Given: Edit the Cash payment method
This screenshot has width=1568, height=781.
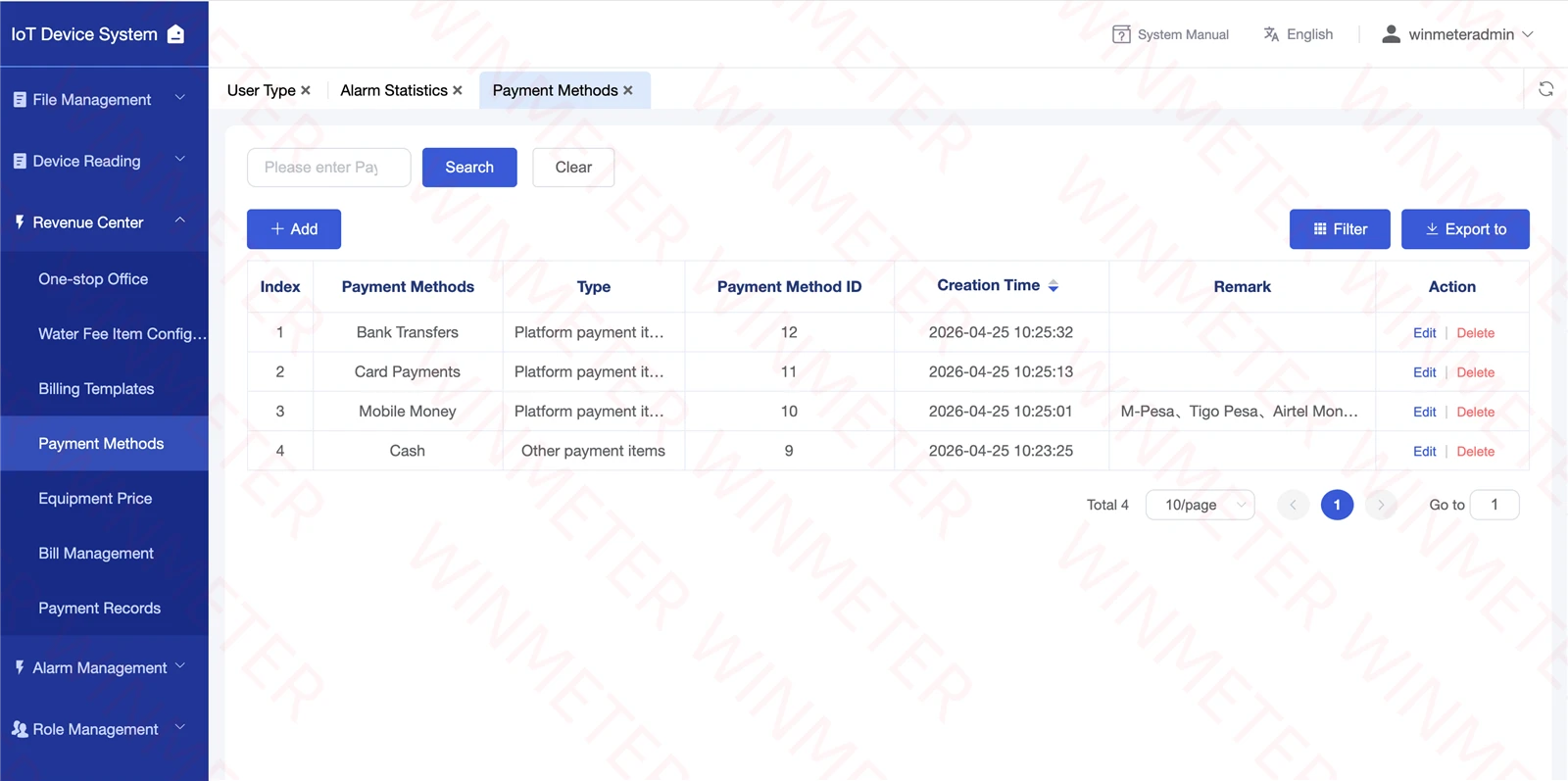Looking at the screenshot, I should pos(1424,452).
